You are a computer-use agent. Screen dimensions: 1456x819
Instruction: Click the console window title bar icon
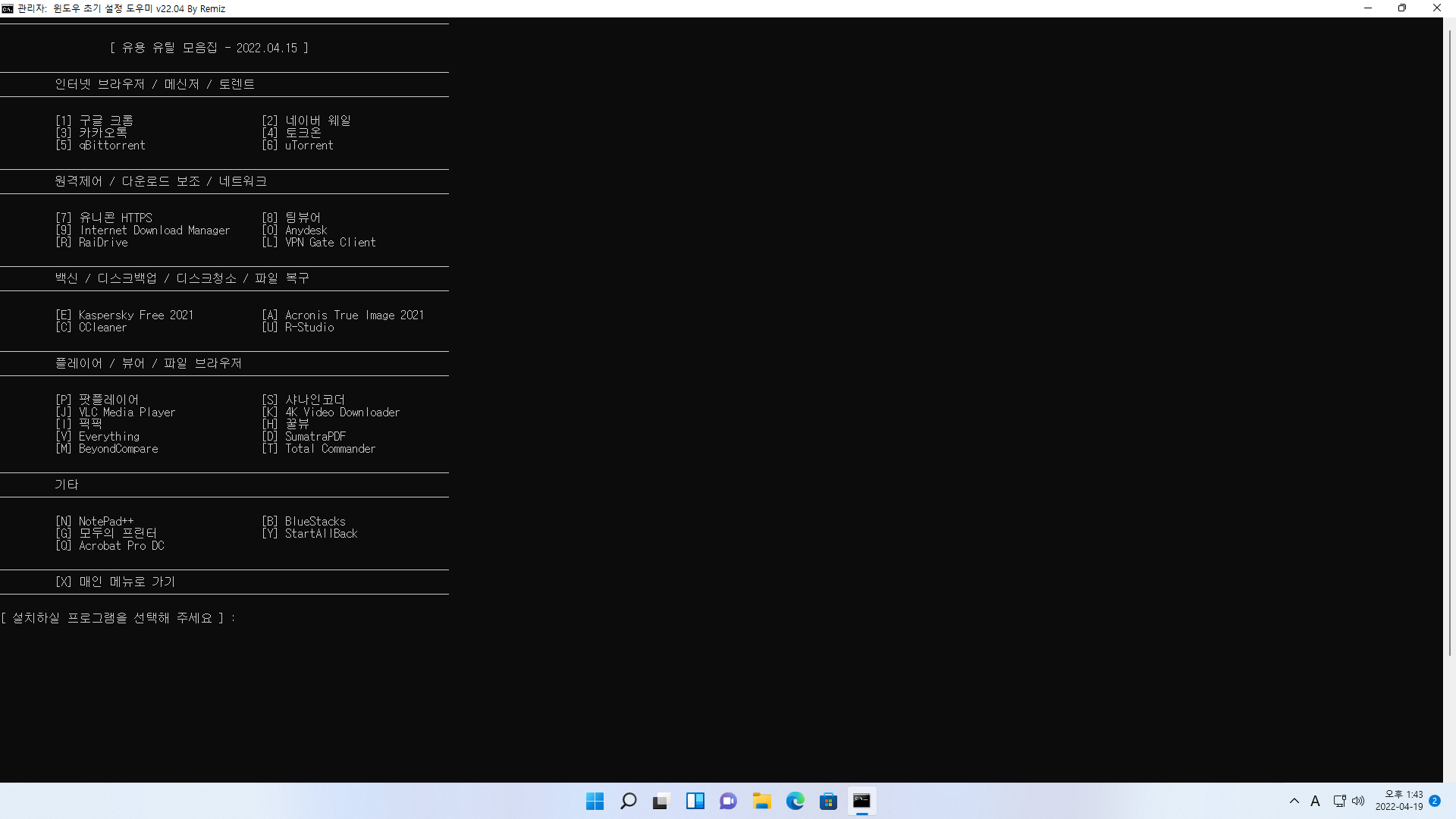coord(8,8)
